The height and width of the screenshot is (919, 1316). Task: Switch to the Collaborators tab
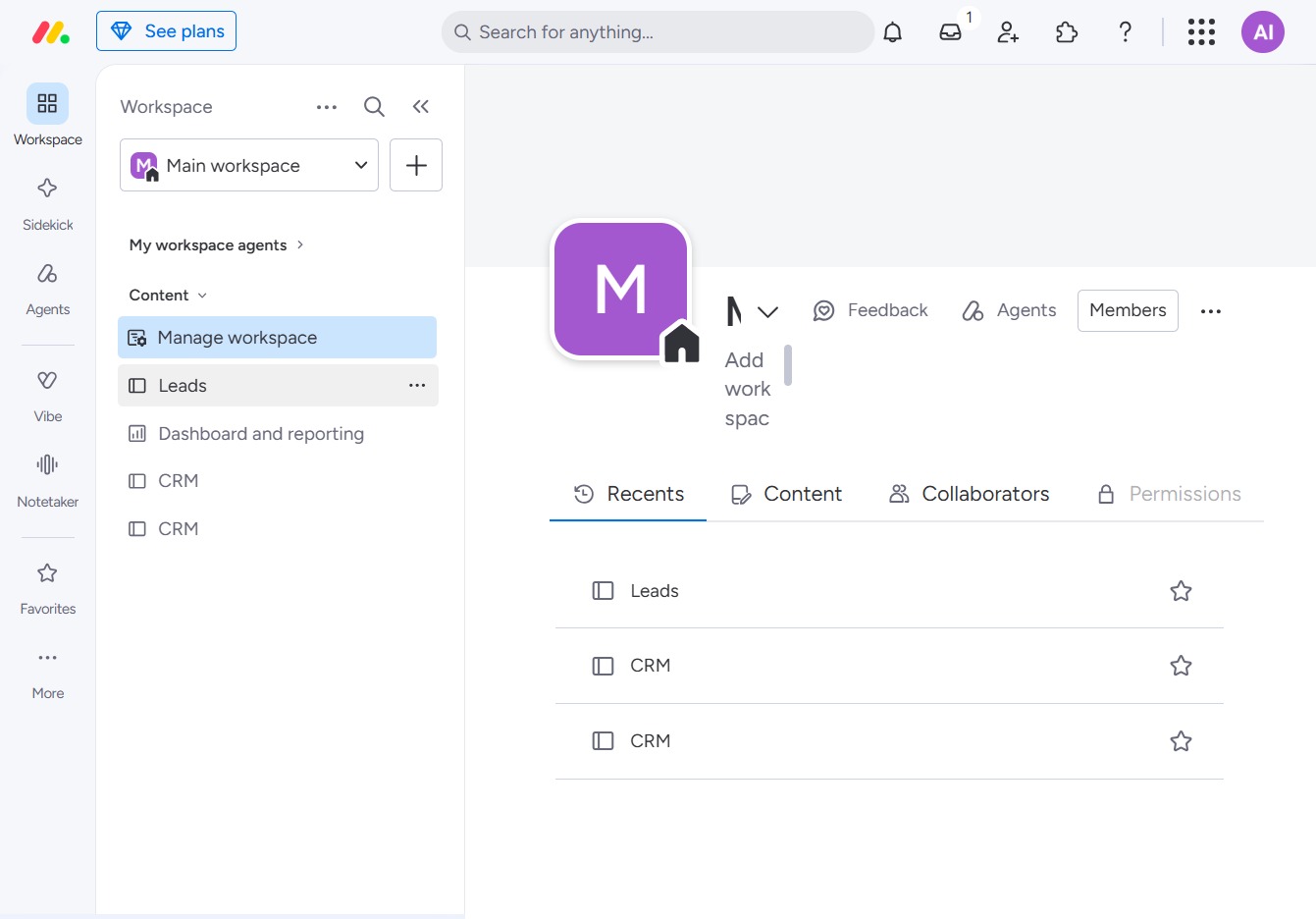pos(969,494)
